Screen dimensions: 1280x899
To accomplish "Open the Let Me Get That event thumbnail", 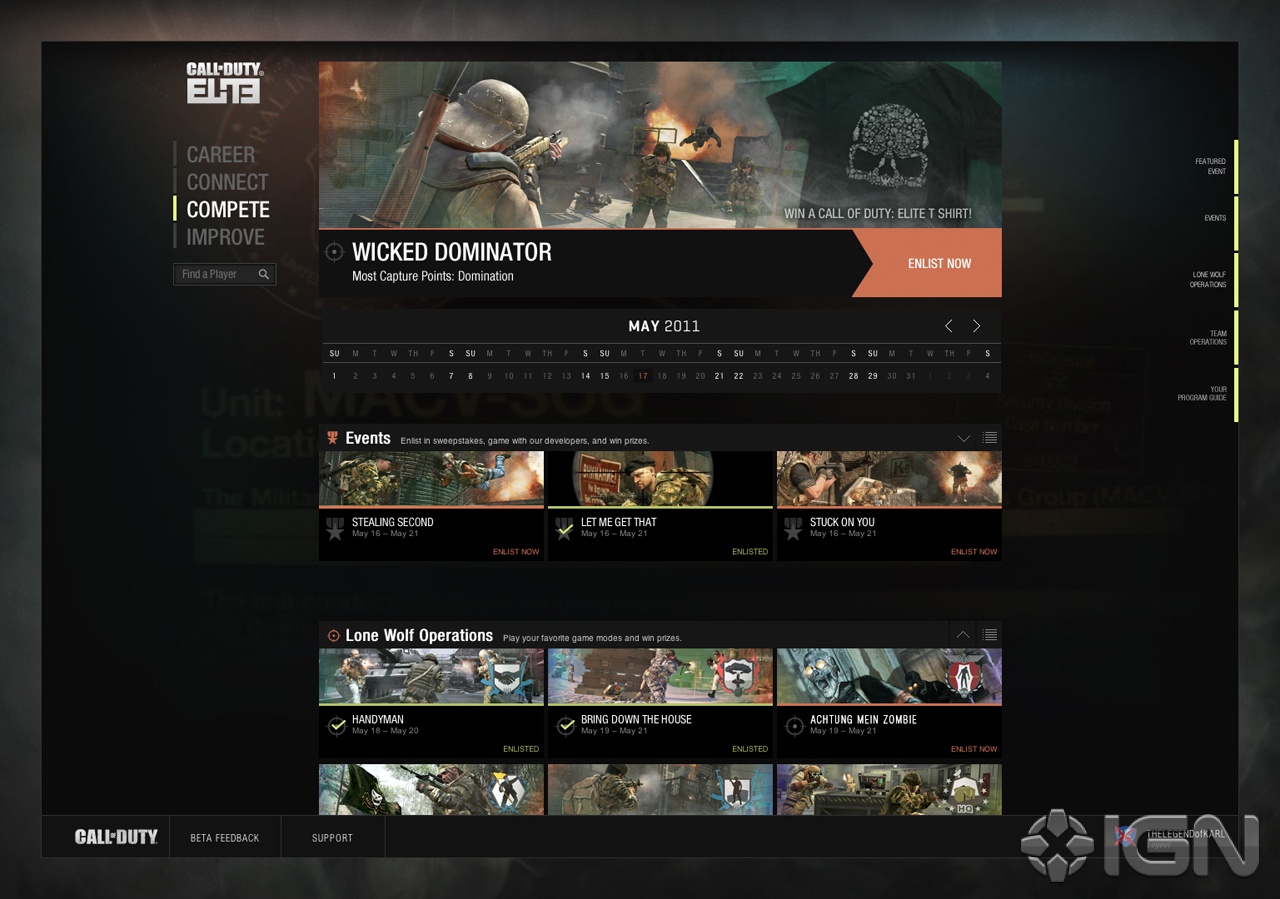I will tap(660, 478).
